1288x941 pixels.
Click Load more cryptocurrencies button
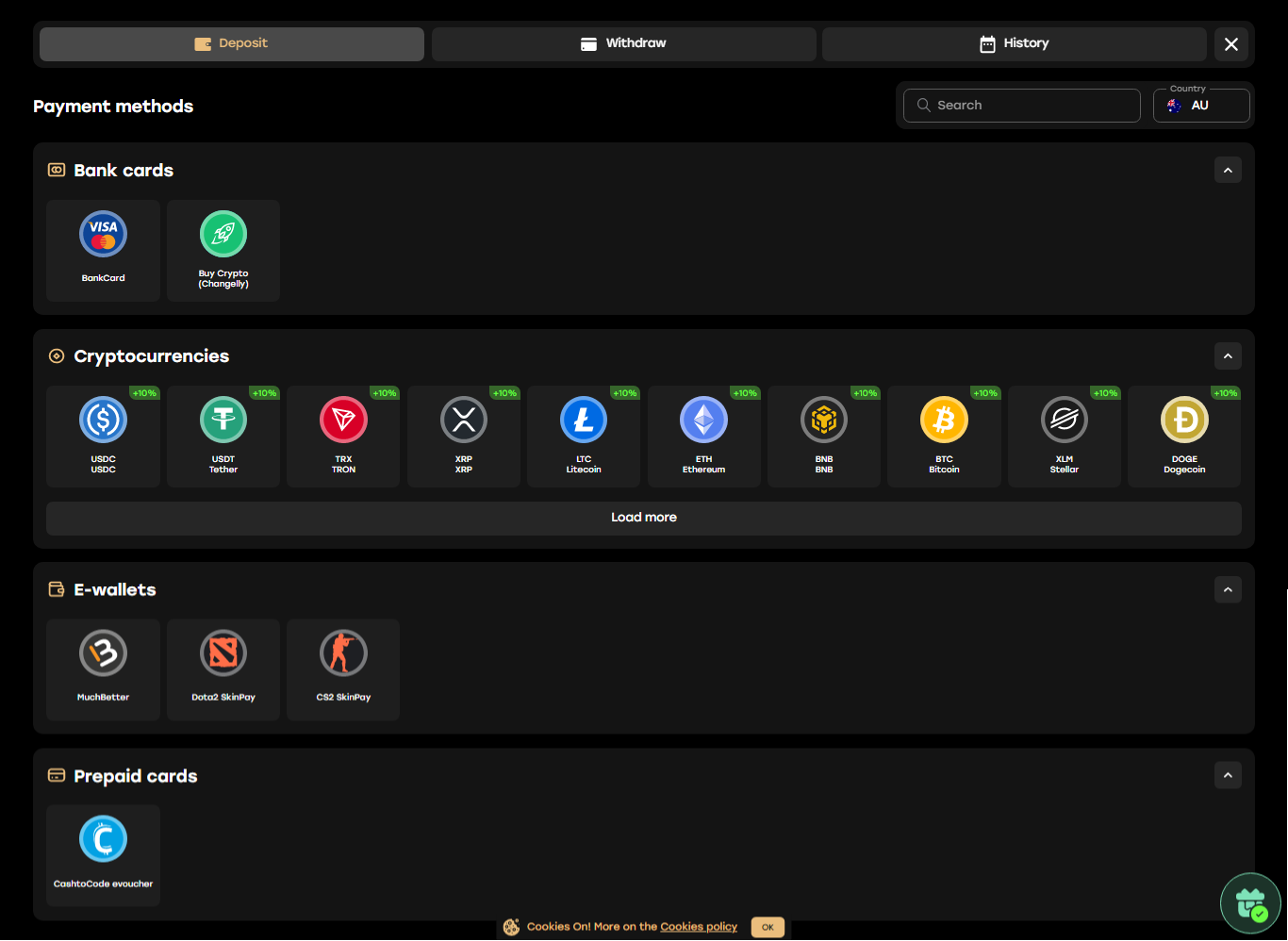(643, 518)
